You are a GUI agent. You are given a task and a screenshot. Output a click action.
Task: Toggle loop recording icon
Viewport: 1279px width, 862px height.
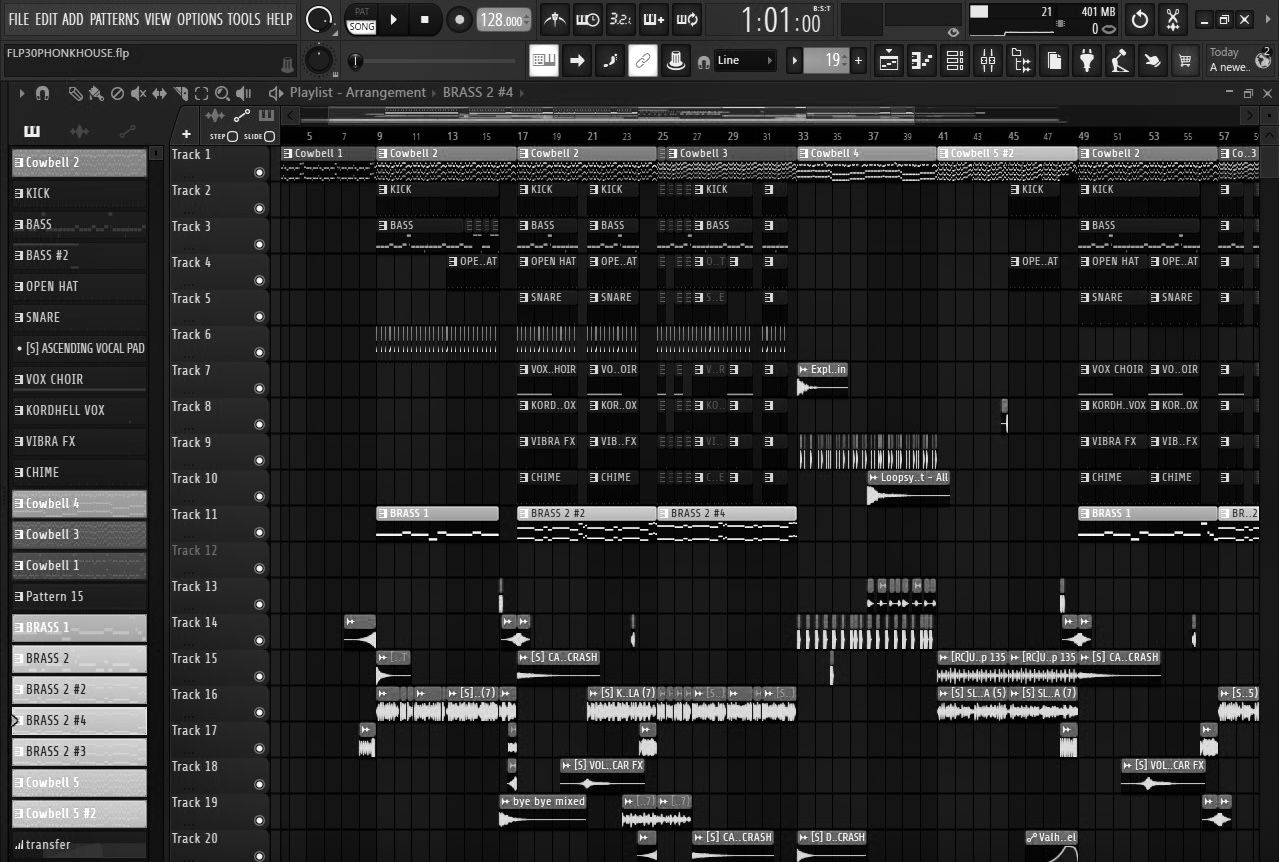point(686,19)
